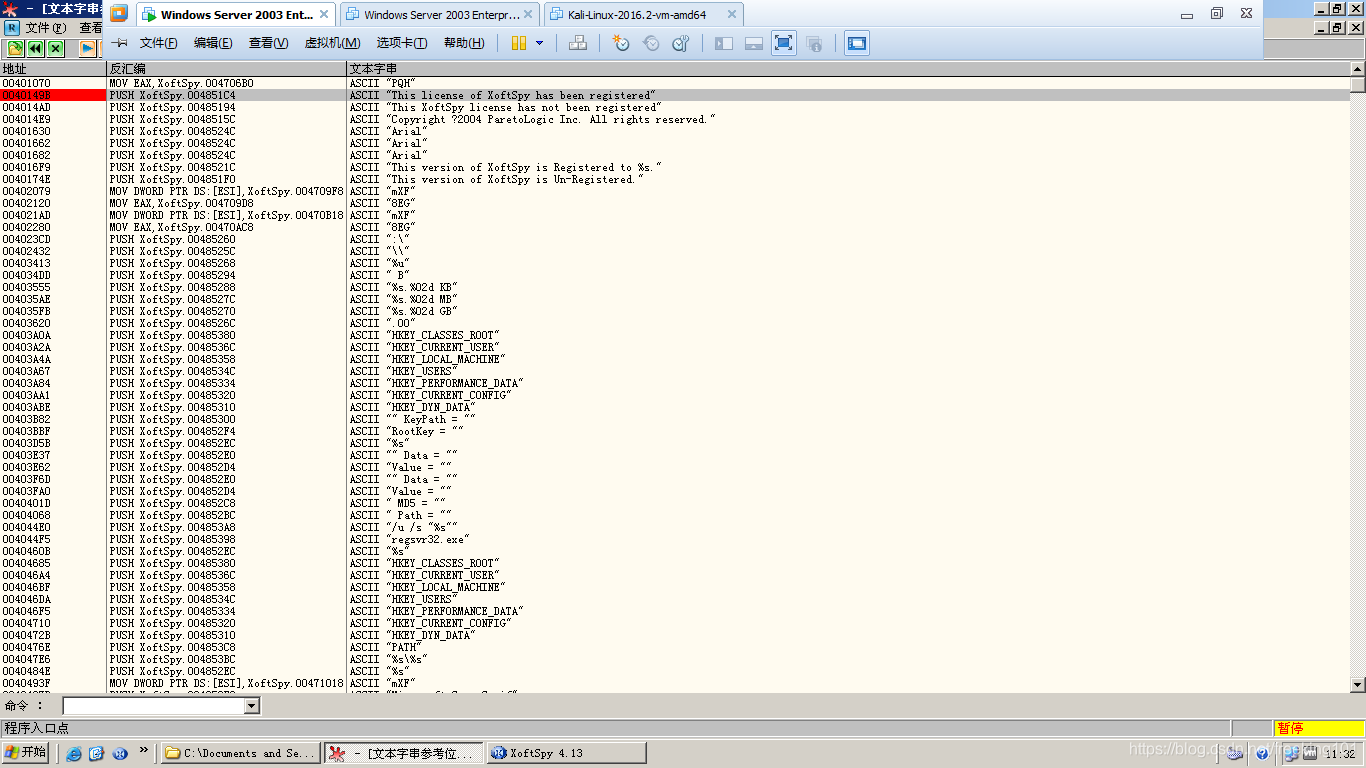Image resolution: width=1366 pixels, height=768 pixels.
Task: Select the "regsvr32.exe" string row
Action: coord(675,539)
